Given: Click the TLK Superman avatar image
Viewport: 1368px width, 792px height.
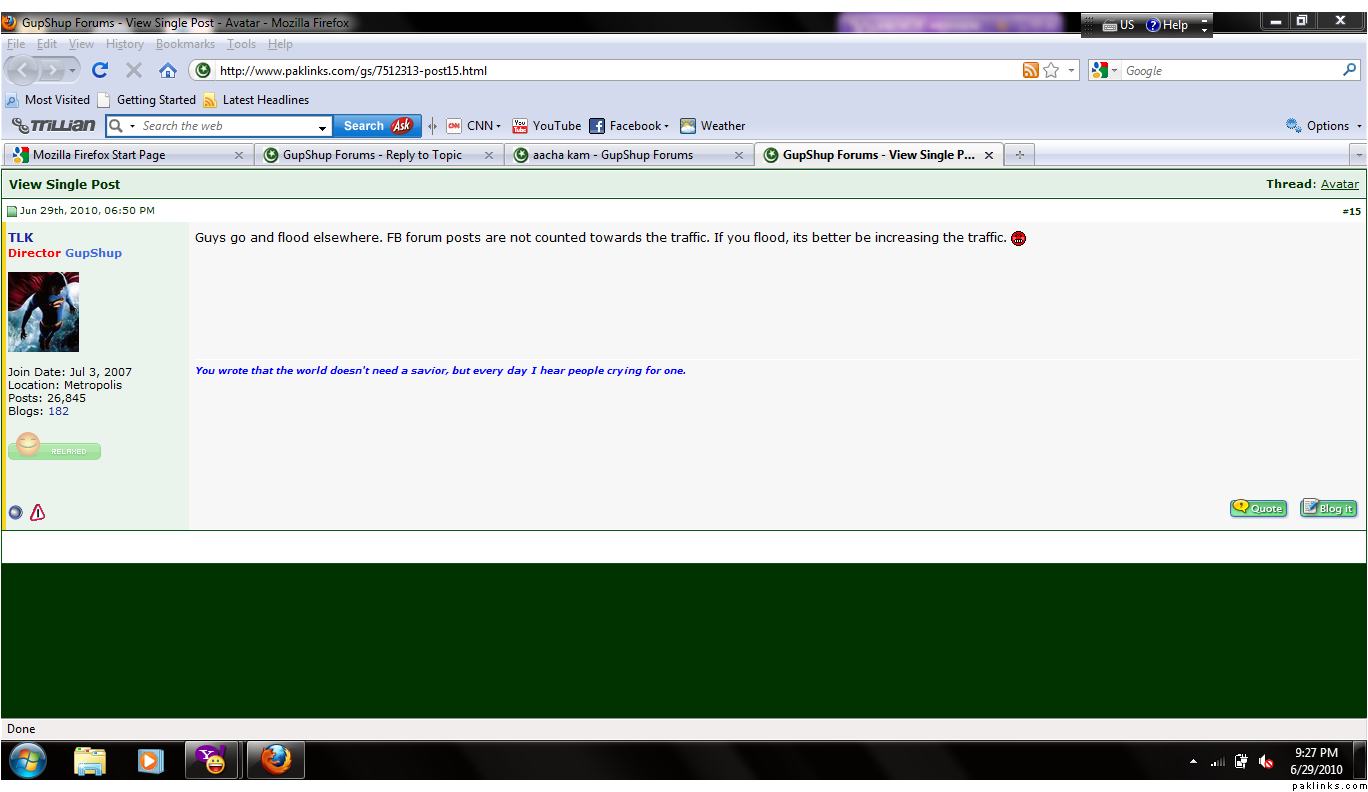Looking at the screenshot, I should [x=43, y=311].
